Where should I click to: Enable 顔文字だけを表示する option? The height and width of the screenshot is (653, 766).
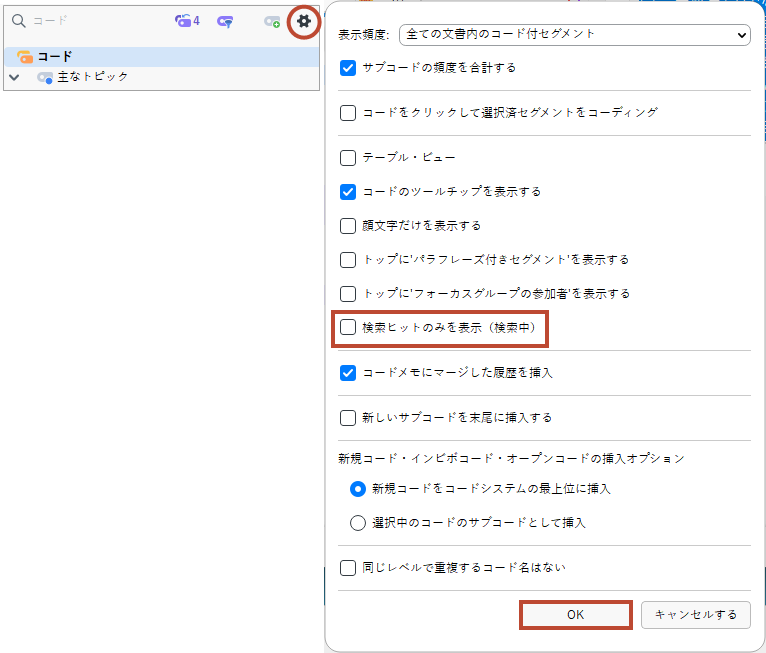pos(348,225)
